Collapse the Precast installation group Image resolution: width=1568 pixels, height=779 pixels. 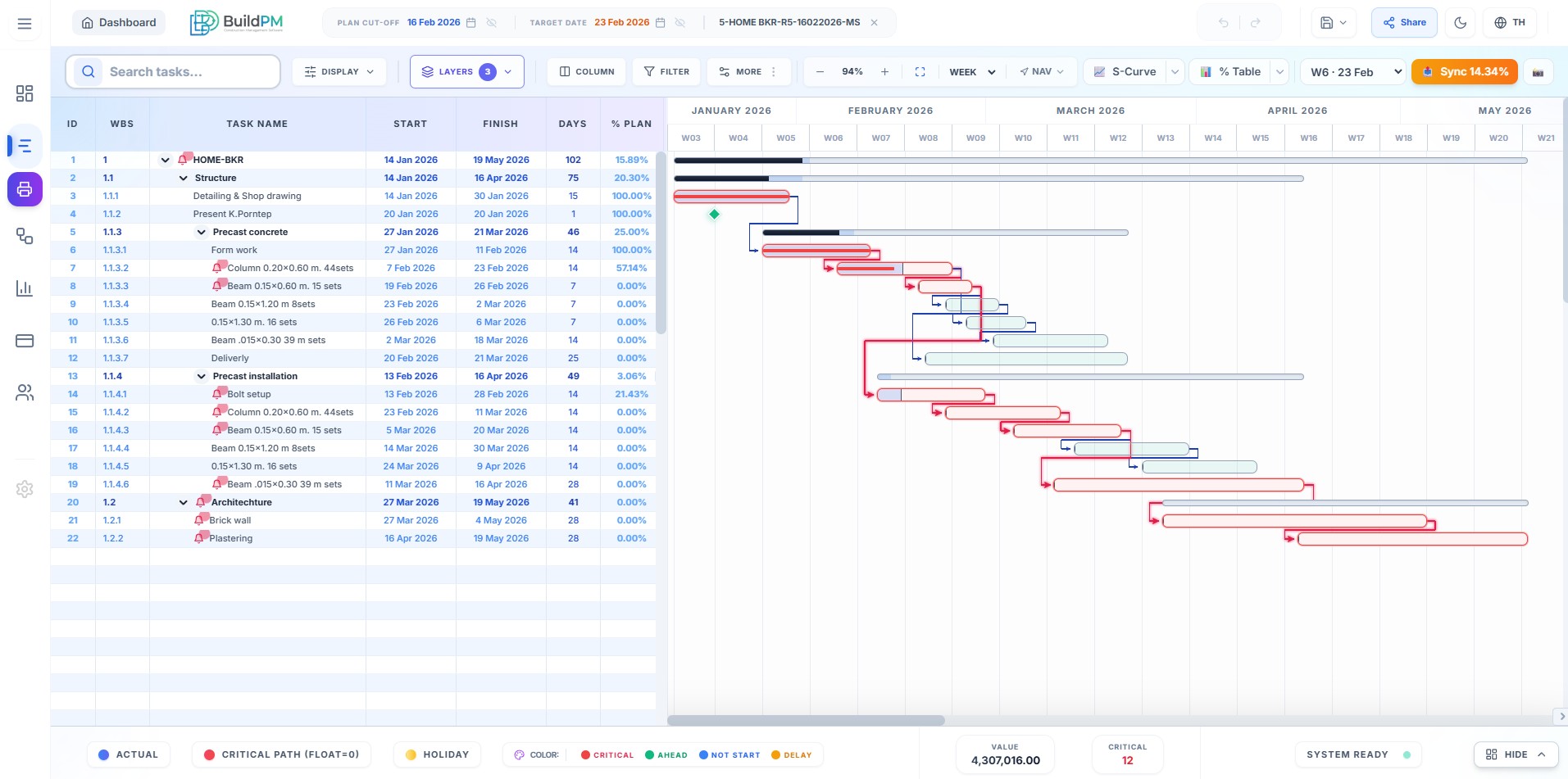[x=201, y=376]
